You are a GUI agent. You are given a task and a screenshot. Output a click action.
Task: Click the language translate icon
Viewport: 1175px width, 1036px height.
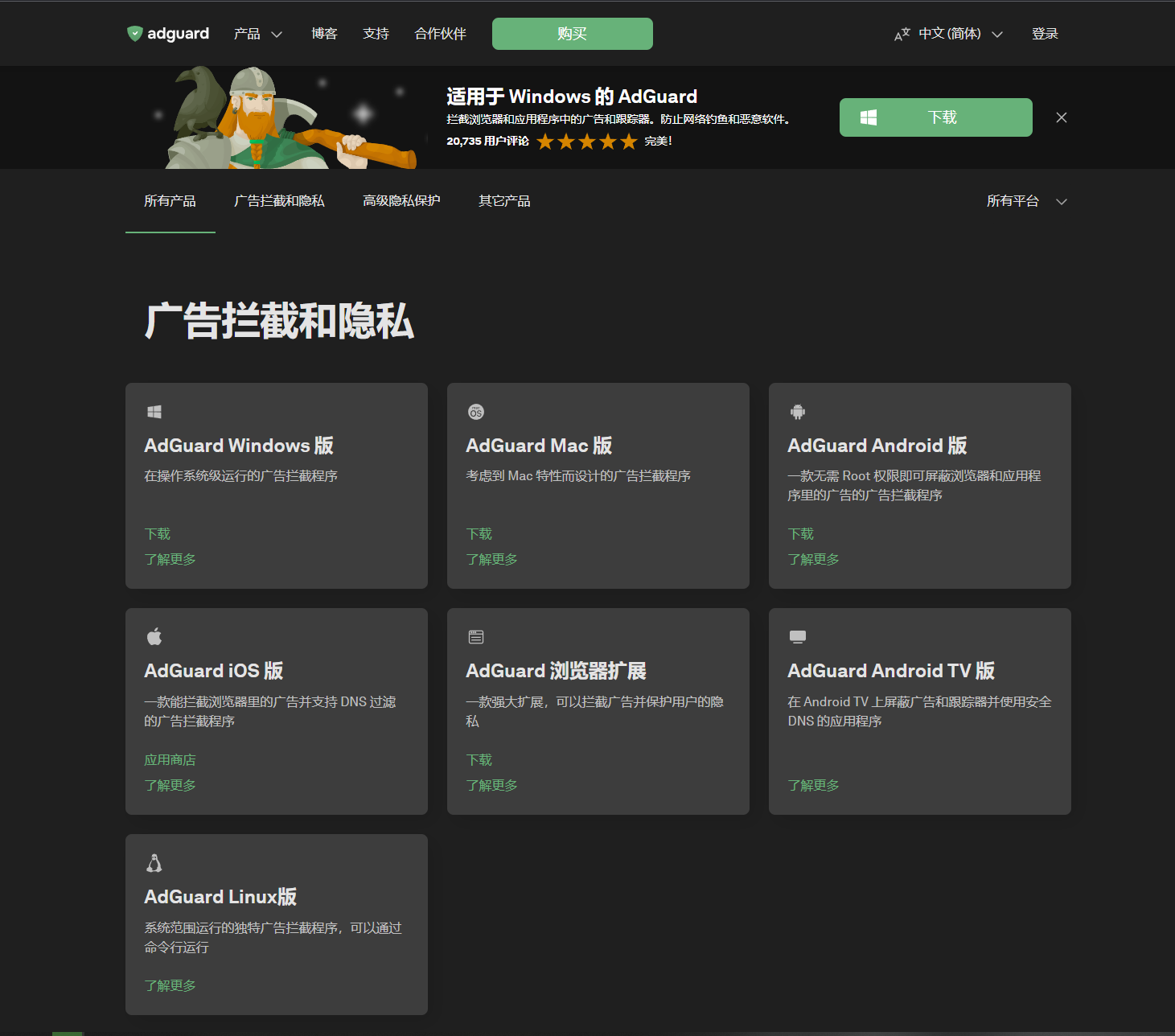(x=902, y=34)
